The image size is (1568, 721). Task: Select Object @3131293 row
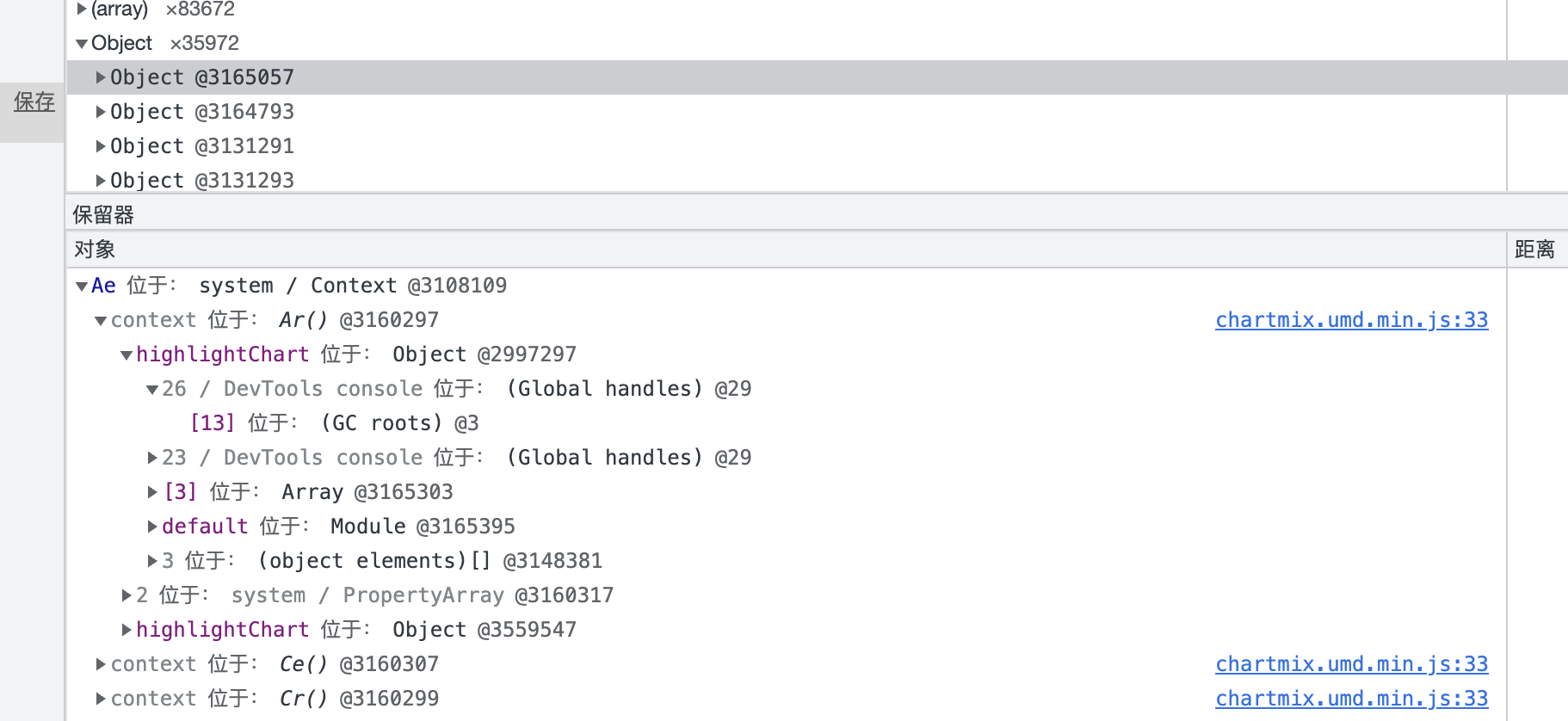click(x=201, y=181)
